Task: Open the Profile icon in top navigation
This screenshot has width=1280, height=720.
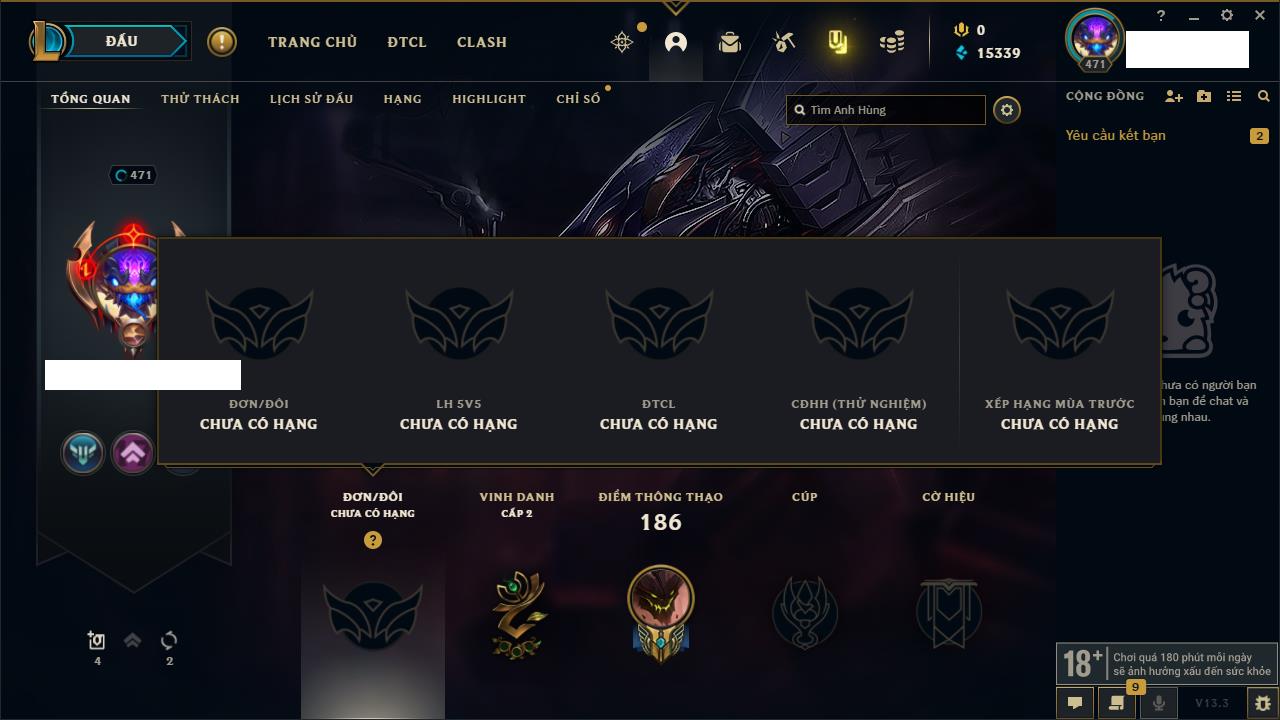Action: pyautogui.click(x=676, y=42)
